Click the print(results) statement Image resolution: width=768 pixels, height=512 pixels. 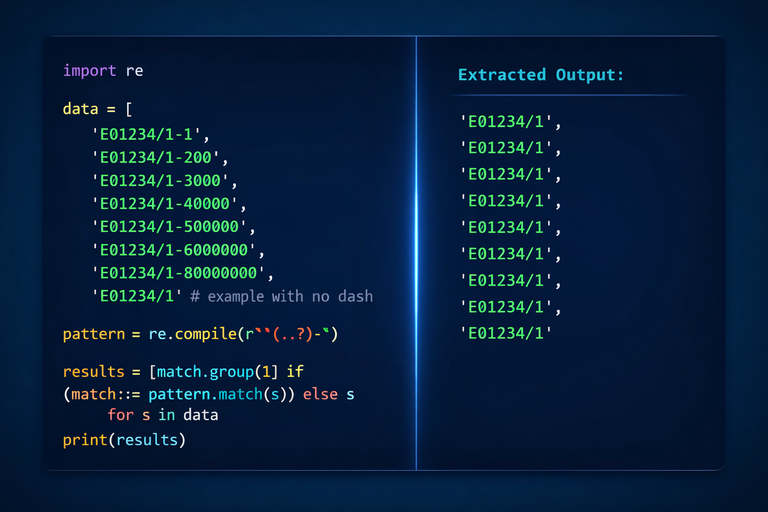[124, 440]
